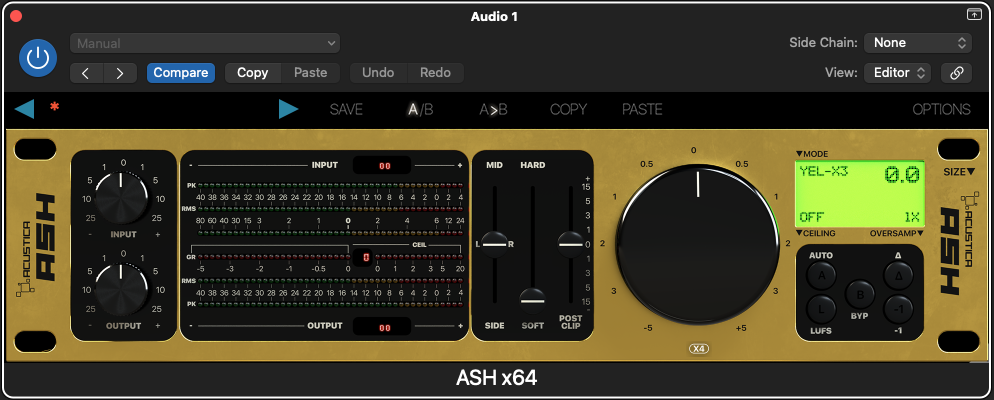Open the SIZE dropdown
The image size is (994, 400).
pos(958,172)
